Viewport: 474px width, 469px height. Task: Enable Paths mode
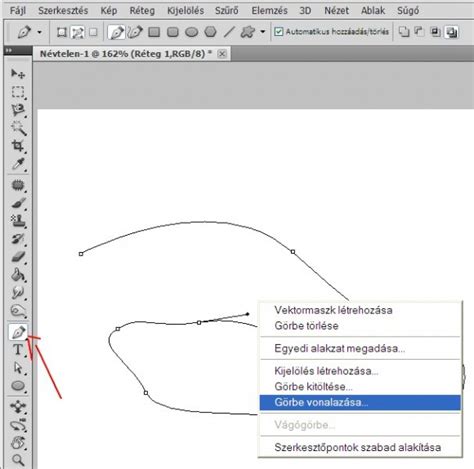point(78,33)
